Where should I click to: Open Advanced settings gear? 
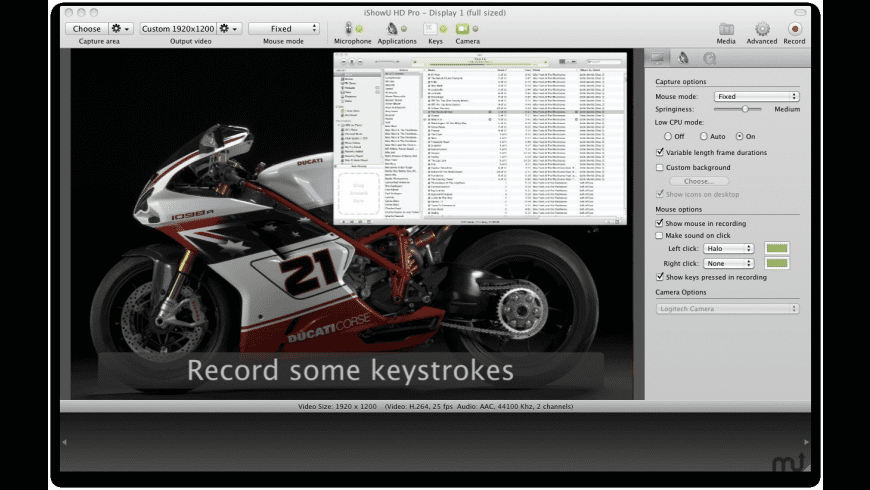[x=762, y=29]
